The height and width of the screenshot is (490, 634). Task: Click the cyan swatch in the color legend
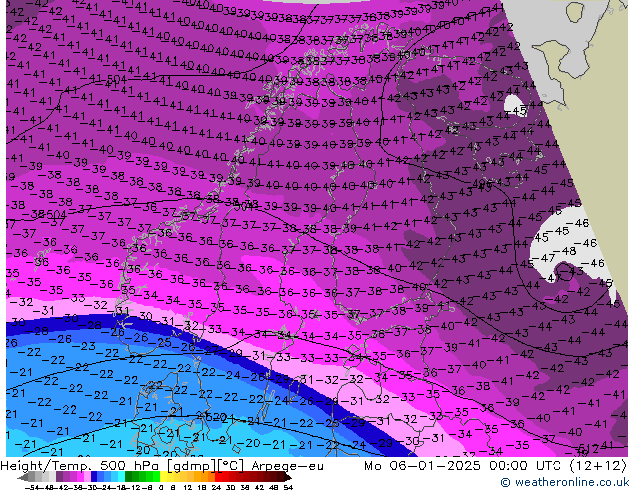(x=122, y=477)
